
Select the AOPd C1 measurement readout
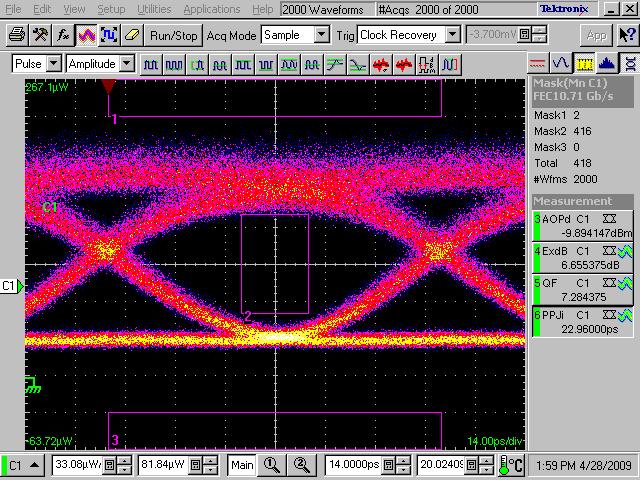pos(583,226)
